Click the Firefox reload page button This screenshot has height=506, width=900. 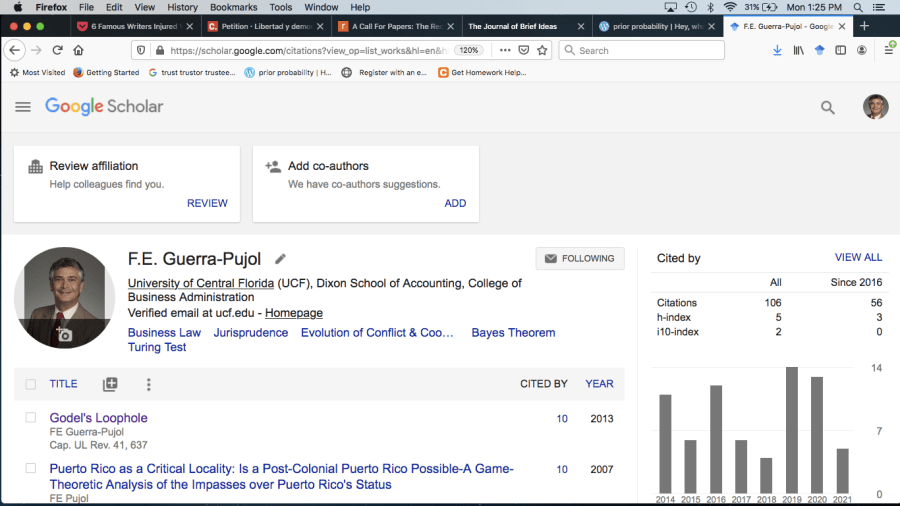(57, 50)
